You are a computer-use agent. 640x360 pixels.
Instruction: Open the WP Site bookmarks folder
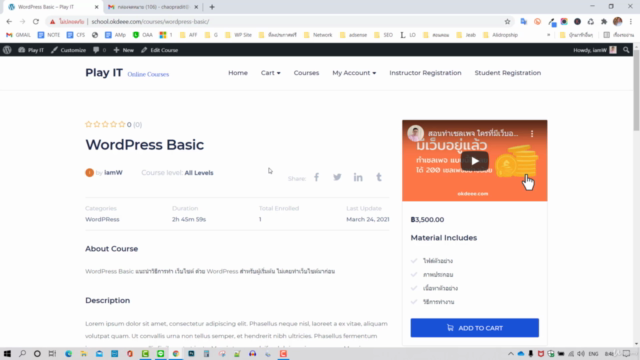(238, 35)
